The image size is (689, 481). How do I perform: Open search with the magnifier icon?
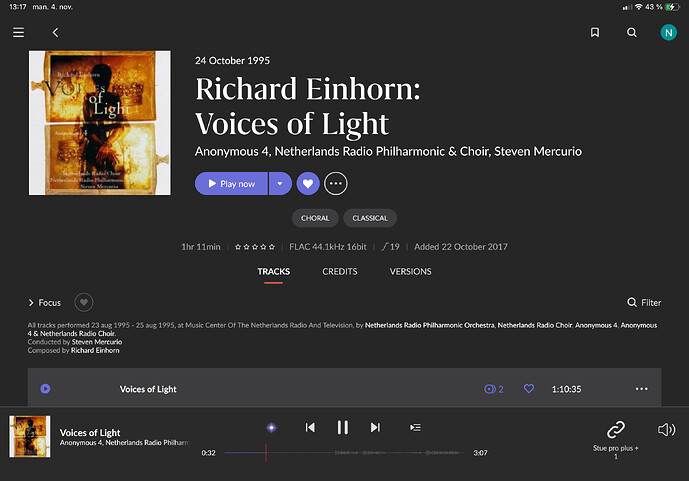pos(632,32)
